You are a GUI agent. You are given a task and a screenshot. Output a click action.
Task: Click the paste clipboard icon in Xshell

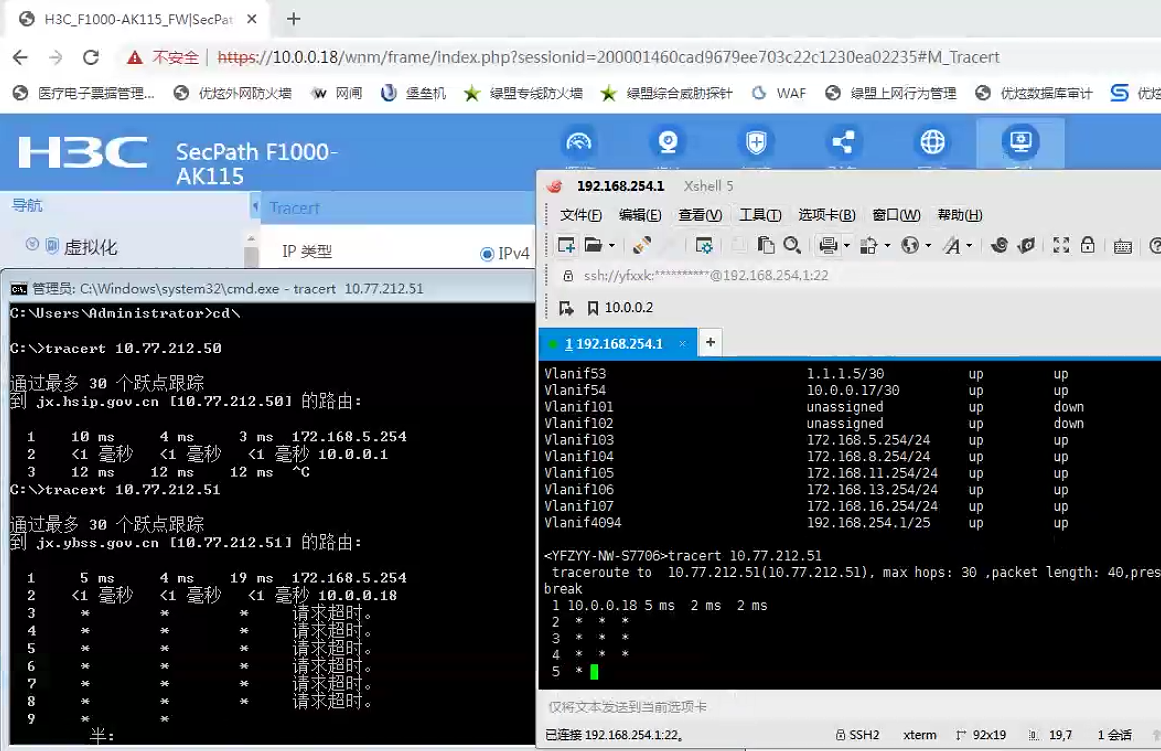(766, 245)
